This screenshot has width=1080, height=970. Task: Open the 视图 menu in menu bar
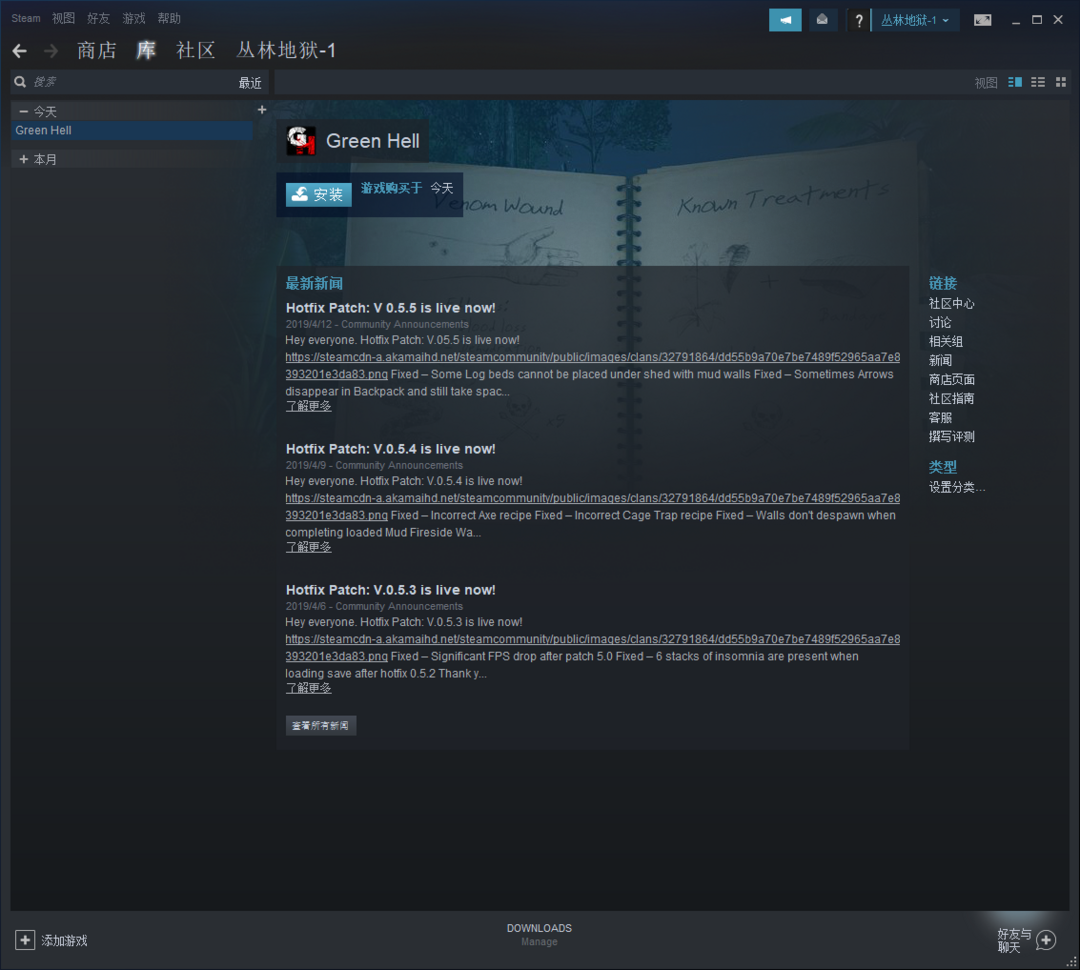[63, 18]
